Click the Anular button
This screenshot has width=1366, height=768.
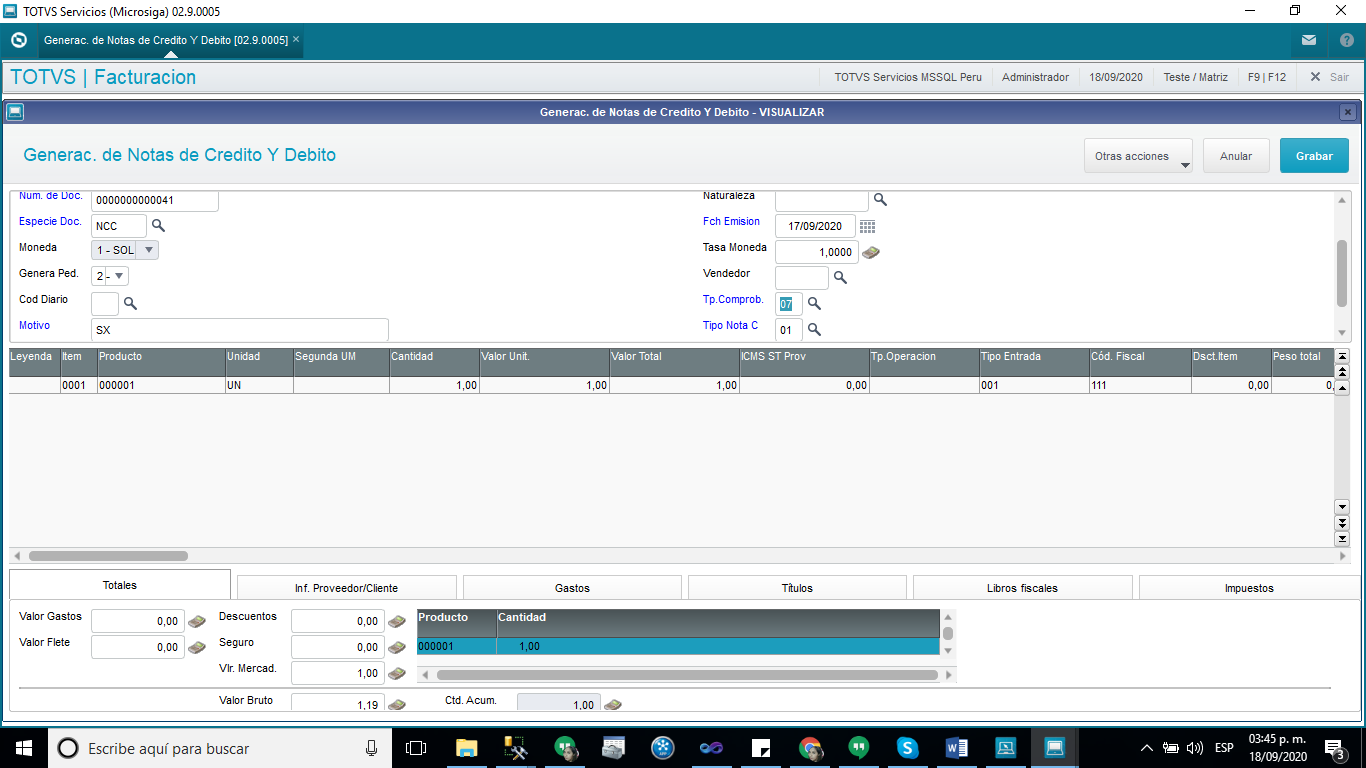tap(1236, 156)
